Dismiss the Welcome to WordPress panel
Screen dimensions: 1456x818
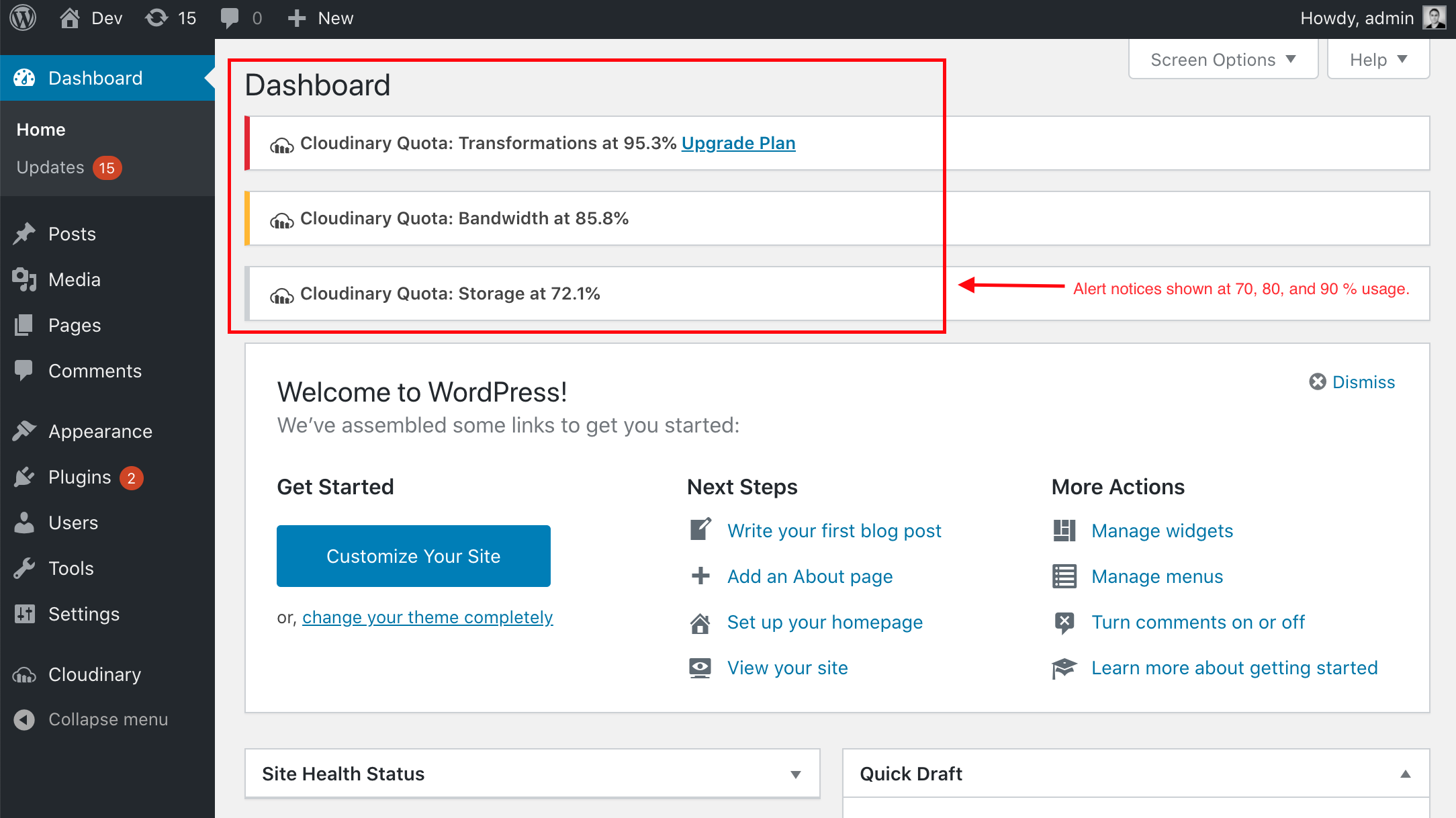[x=1352, y=382]
